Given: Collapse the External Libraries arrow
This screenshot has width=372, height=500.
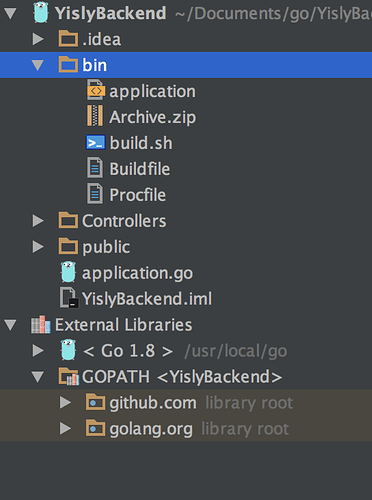Looking at the screenshot, I should [10, 325].
